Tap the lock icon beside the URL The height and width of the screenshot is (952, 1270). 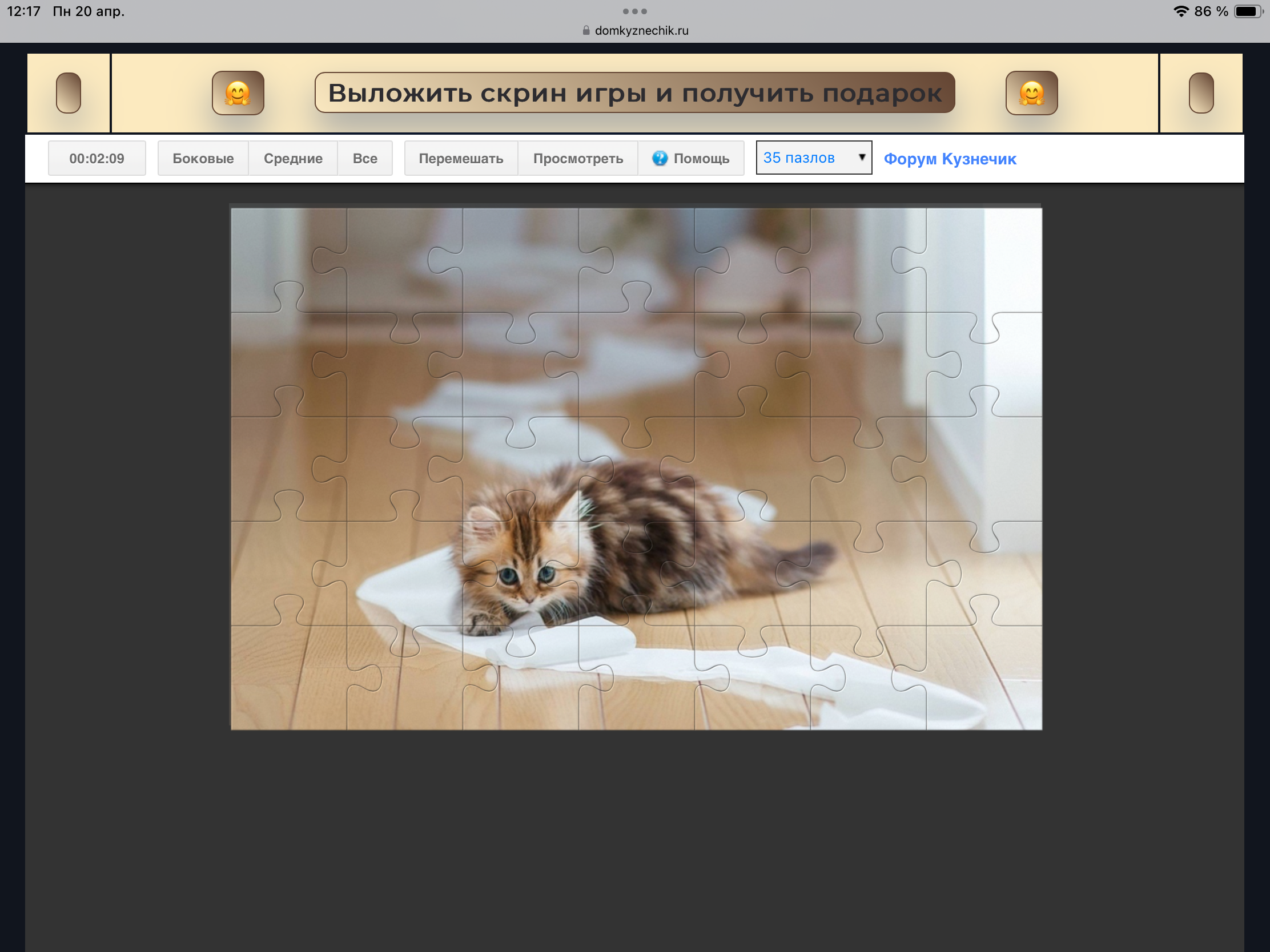pyautogui.click(x=586, y=30)
